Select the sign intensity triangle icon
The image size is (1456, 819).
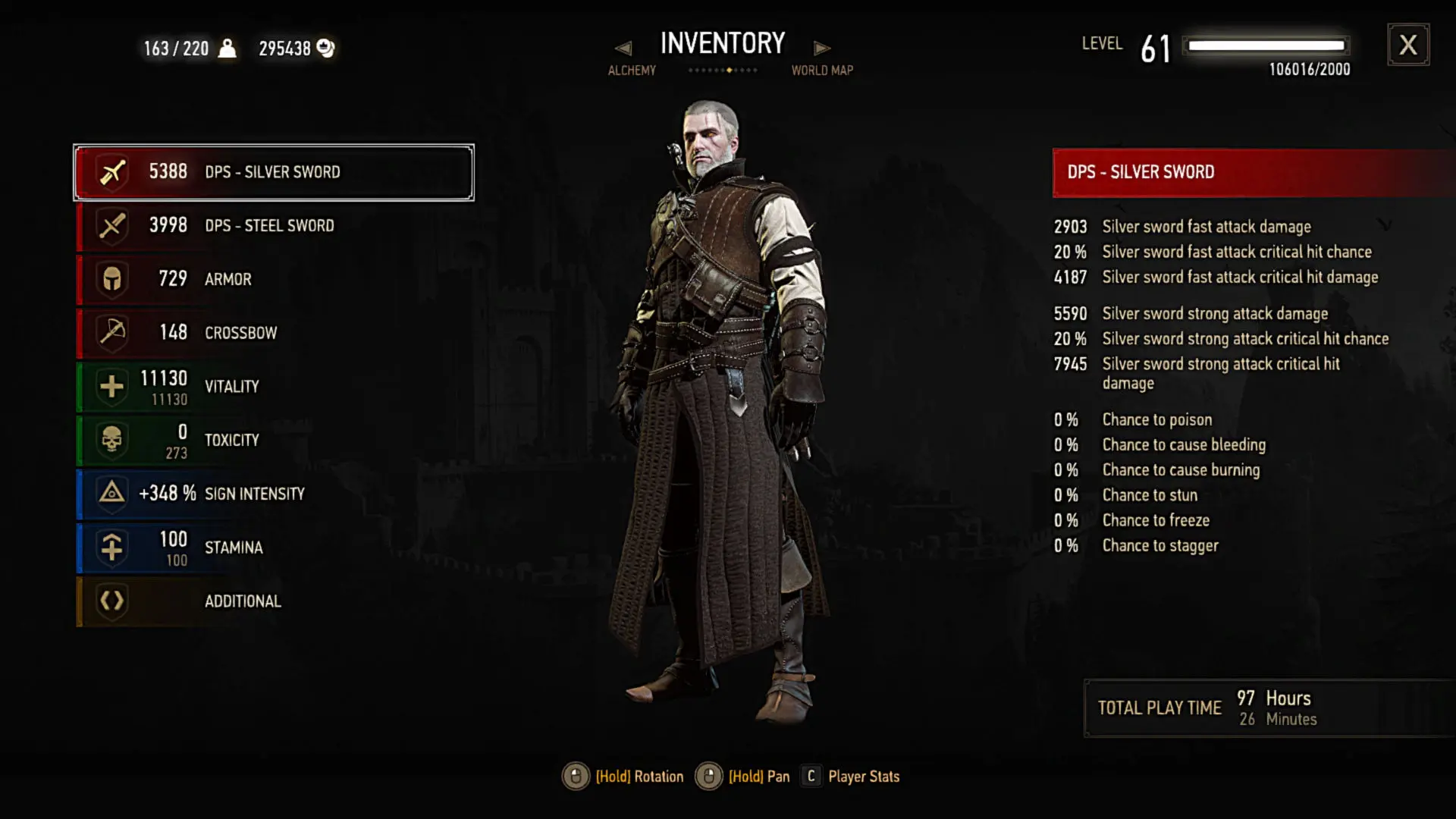[112, 494]
